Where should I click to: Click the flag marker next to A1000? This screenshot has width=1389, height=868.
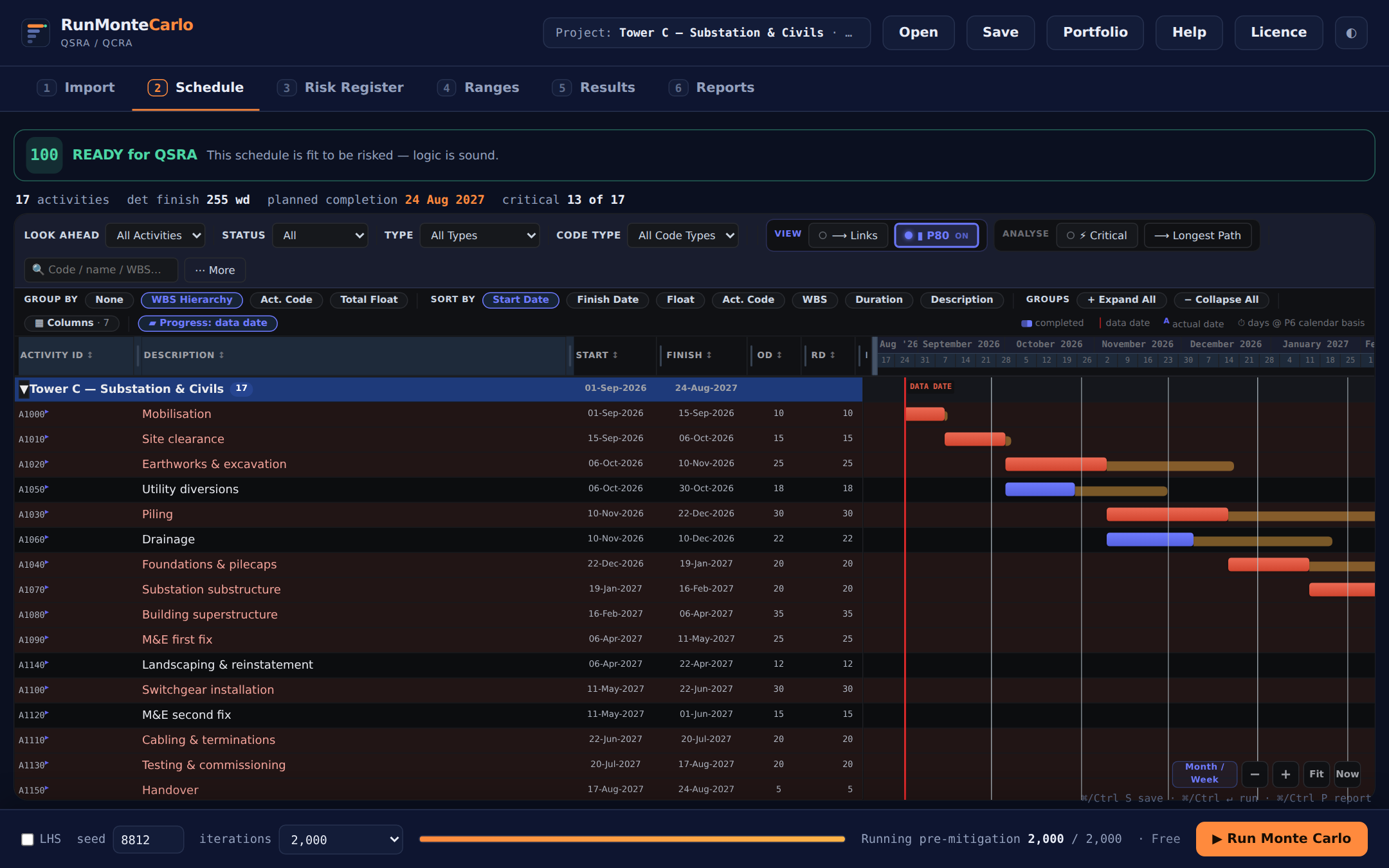(47, 411)
